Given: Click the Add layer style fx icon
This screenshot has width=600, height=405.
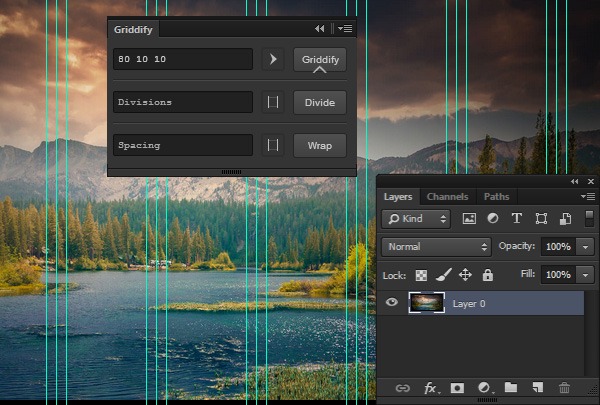Looking at the screenshot, I should [x=431, y=388].
